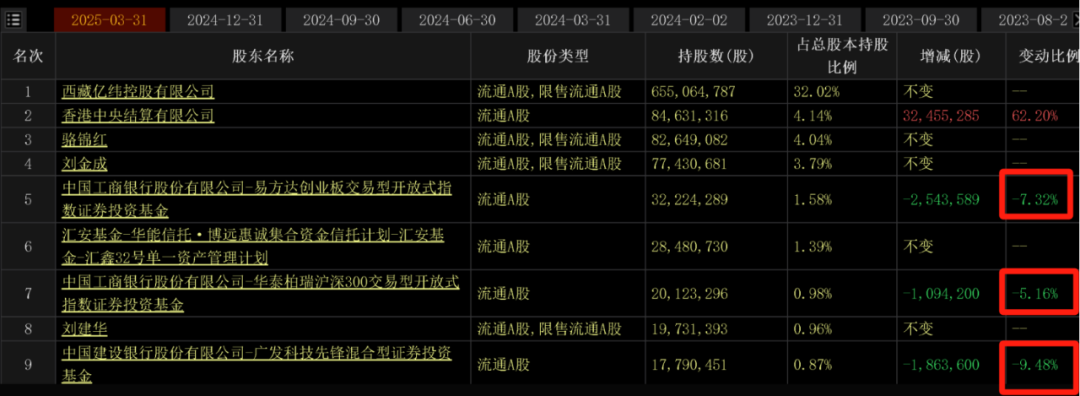1080x396 pixels.
Task: Click shareholder name 刘金成
Action: pyautogui.click(x=85, y=164)
